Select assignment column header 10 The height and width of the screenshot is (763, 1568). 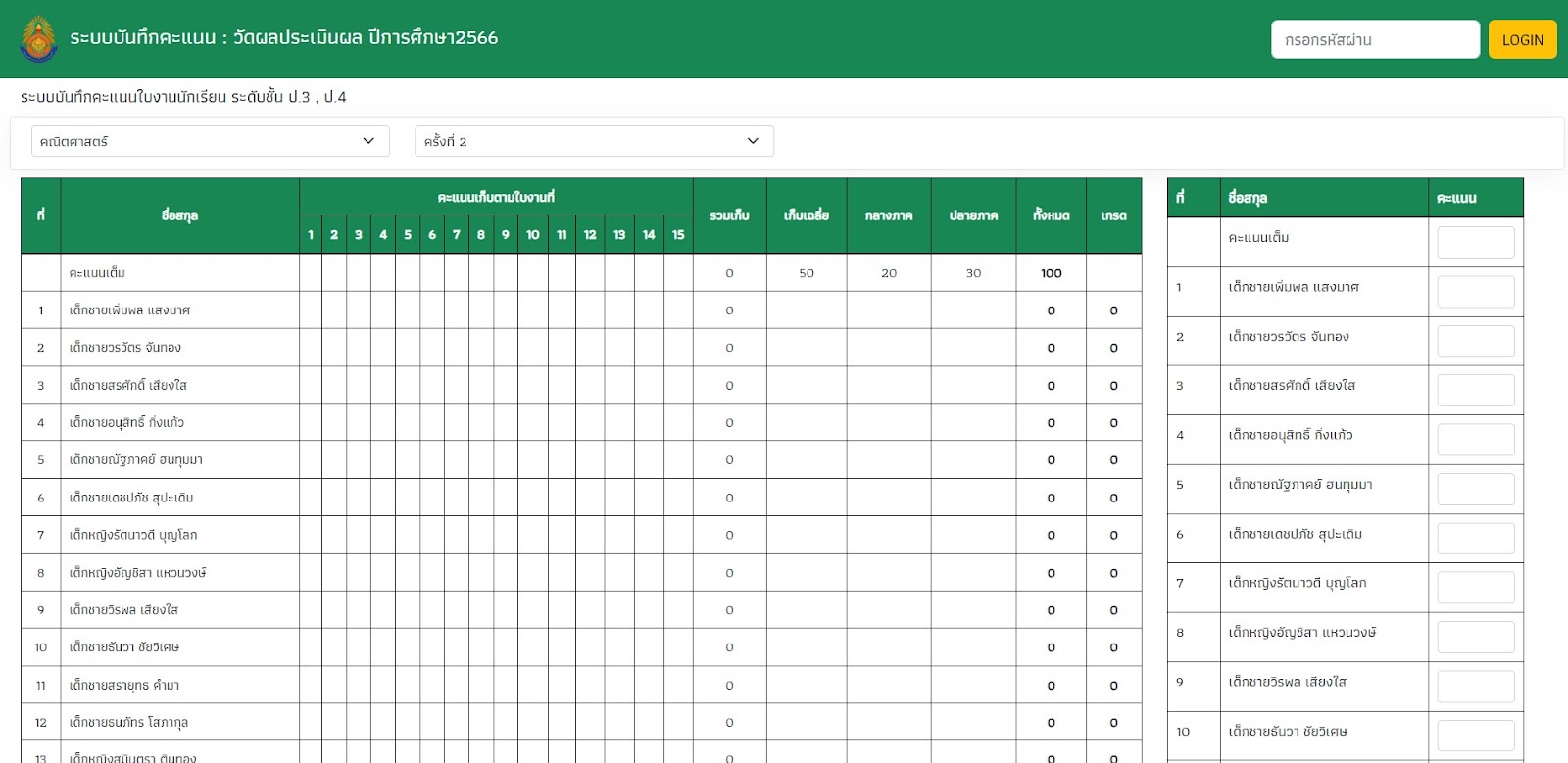coord(532,235)
